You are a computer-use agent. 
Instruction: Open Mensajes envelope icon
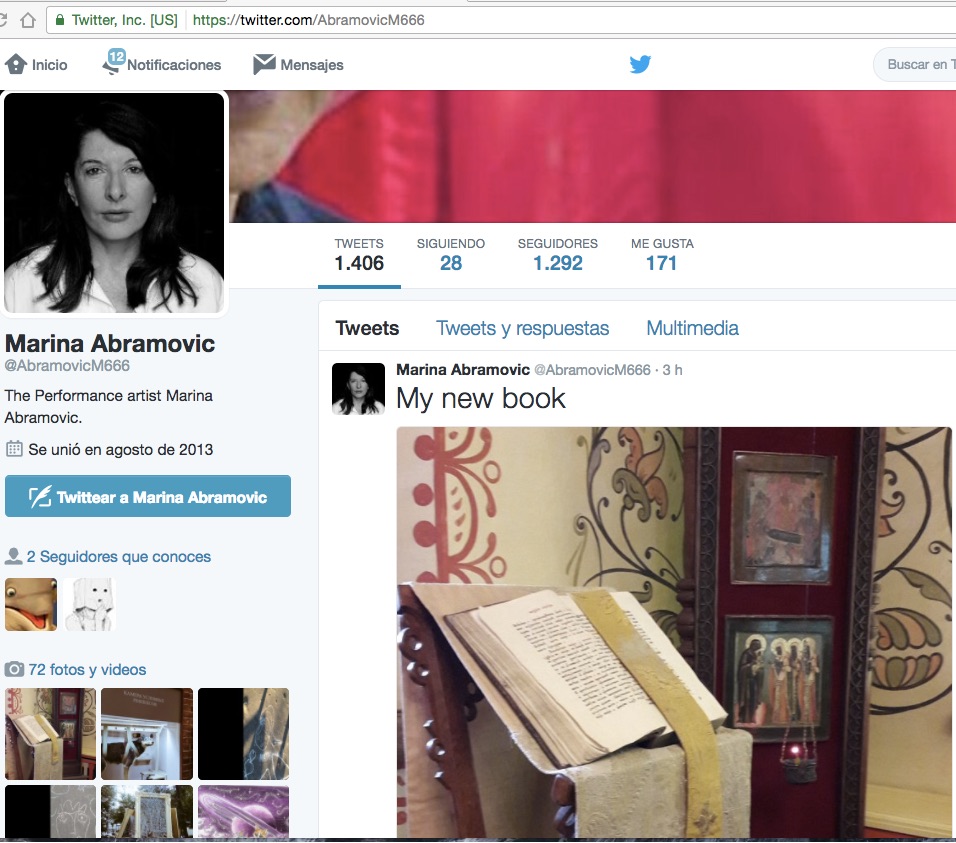[x=264, y=65]
